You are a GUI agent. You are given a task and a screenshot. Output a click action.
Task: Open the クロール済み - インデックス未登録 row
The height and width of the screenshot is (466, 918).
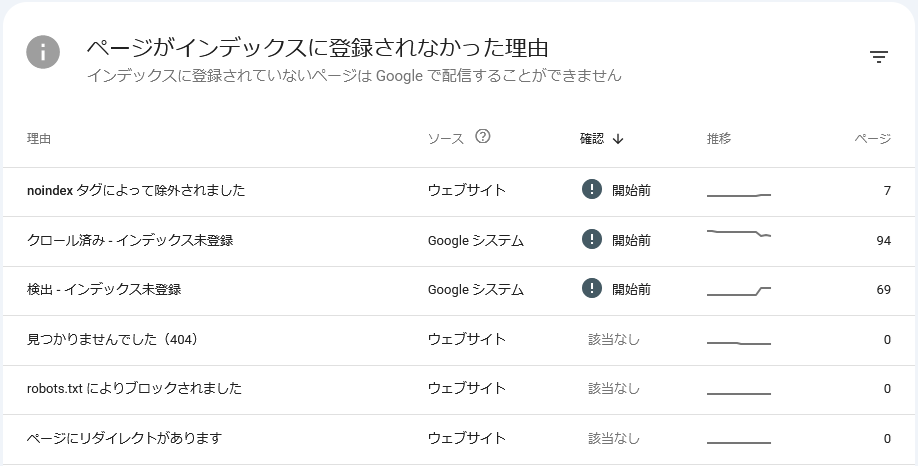tap(459, 241)
